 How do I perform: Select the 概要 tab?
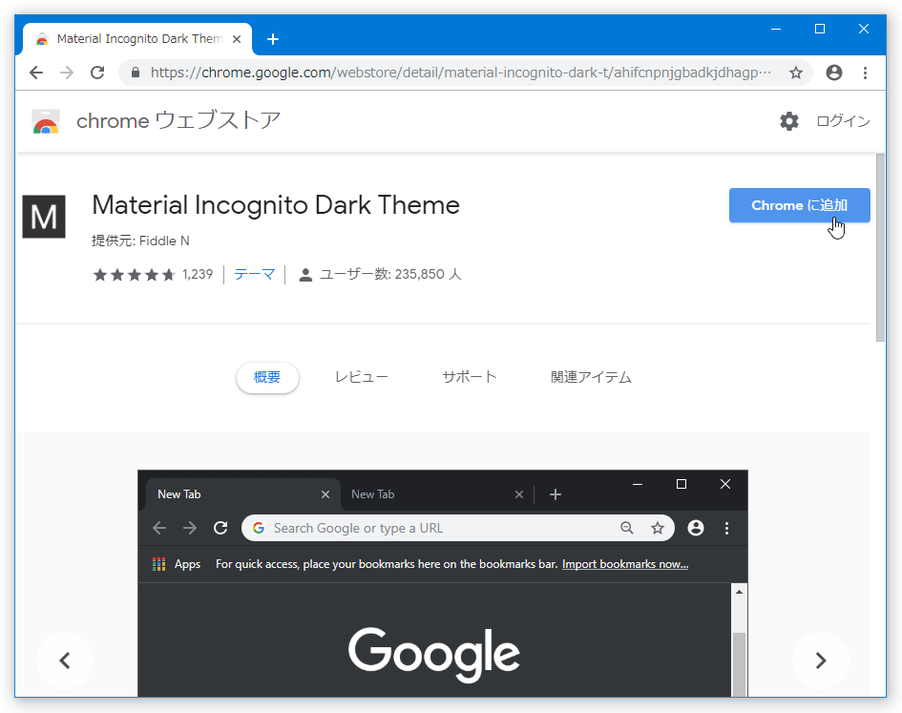267,378
